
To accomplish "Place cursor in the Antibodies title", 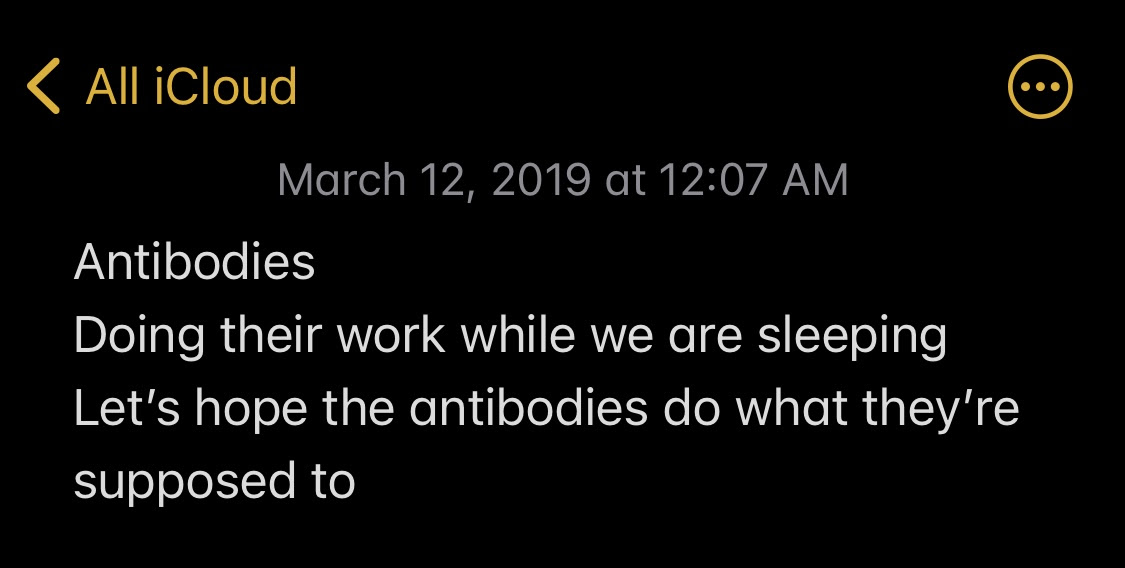I will coord(194,262).
